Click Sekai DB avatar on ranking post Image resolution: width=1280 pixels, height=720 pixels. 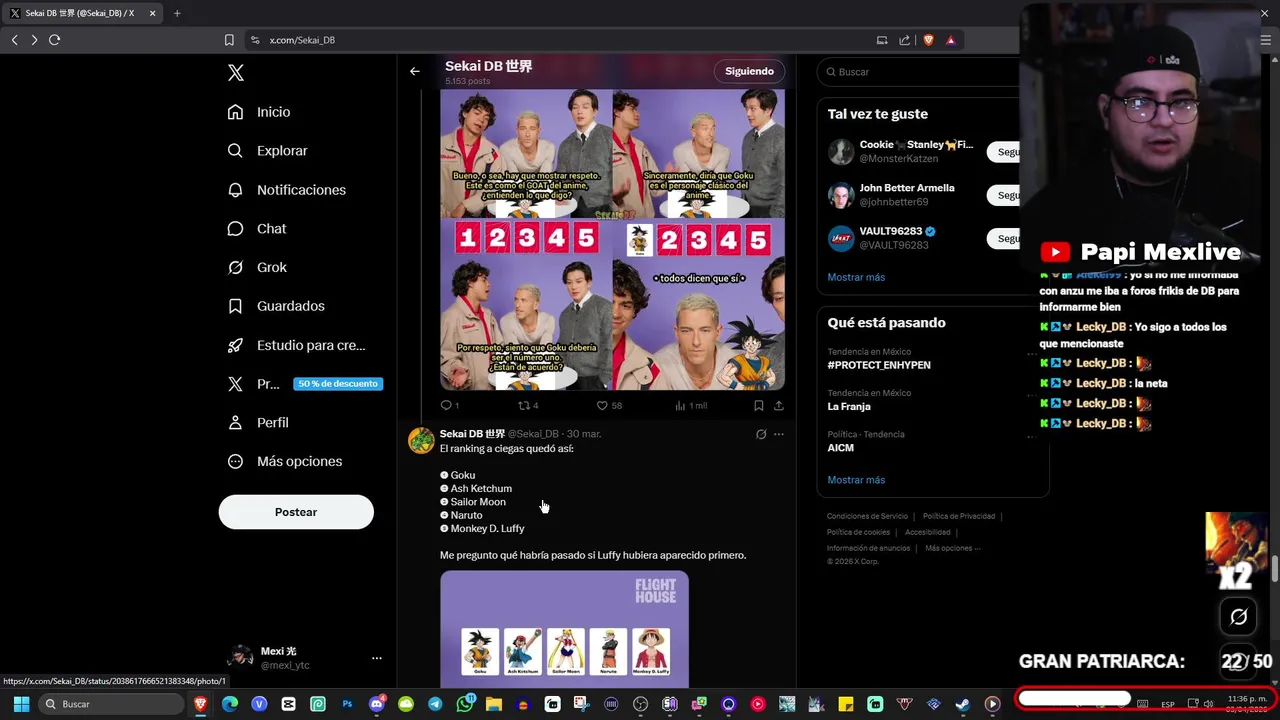(x=421, y=441)
